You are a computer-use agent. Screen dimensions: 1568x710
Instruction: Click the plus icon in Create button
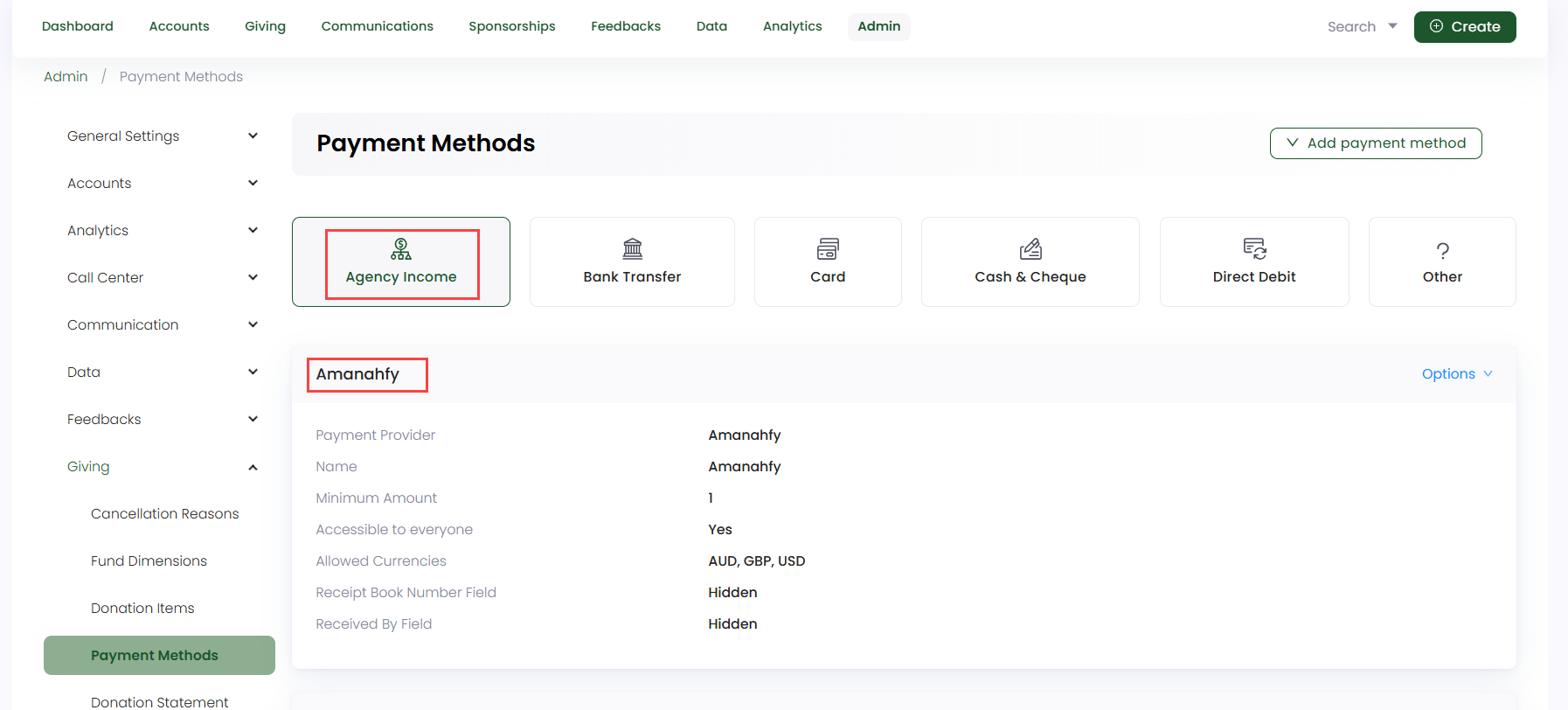pyautogui.click(x=1436, y=26)
